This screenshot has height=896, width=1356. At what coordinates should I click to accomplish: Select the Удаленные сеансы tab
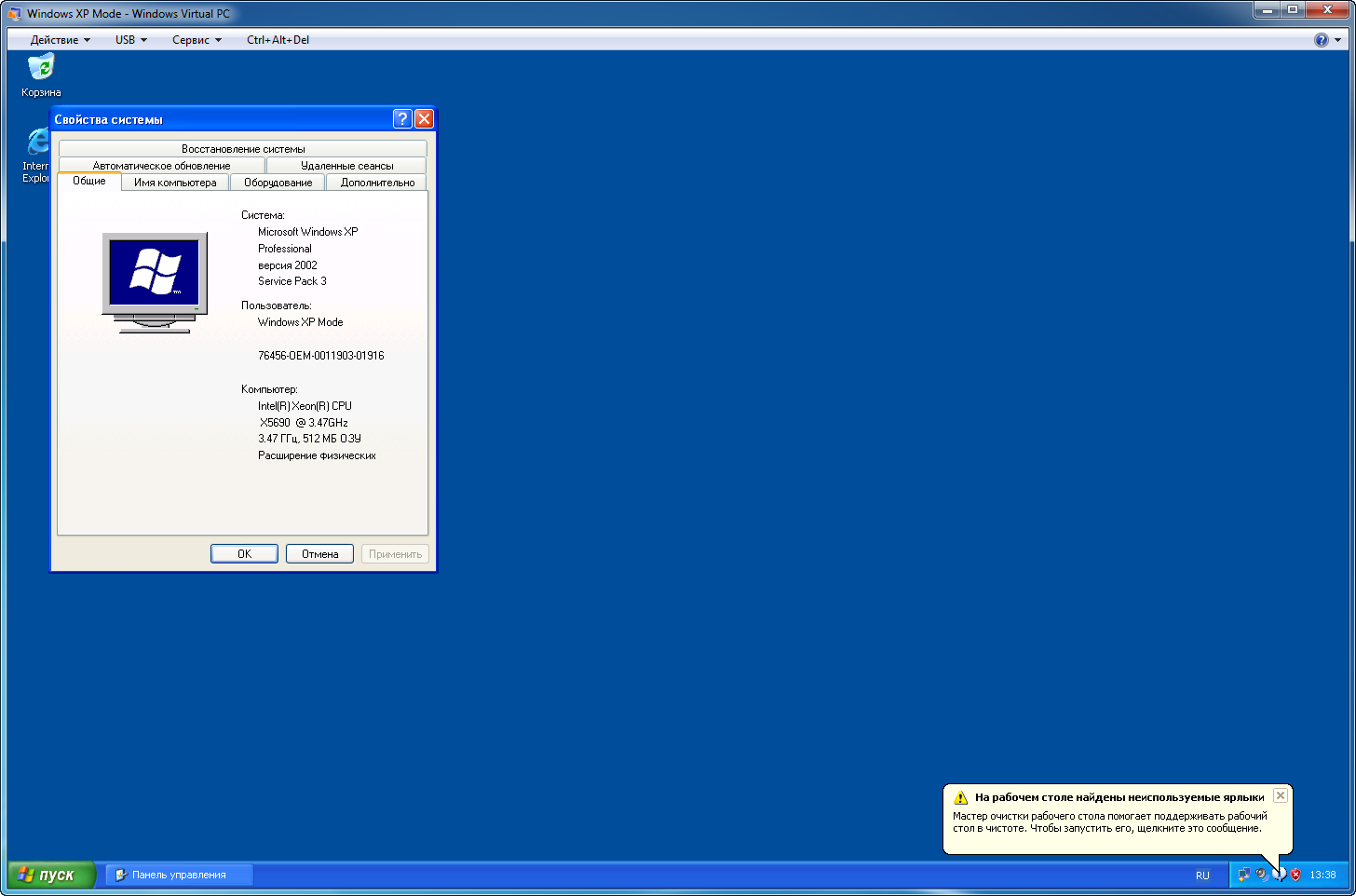click(346, 166)
